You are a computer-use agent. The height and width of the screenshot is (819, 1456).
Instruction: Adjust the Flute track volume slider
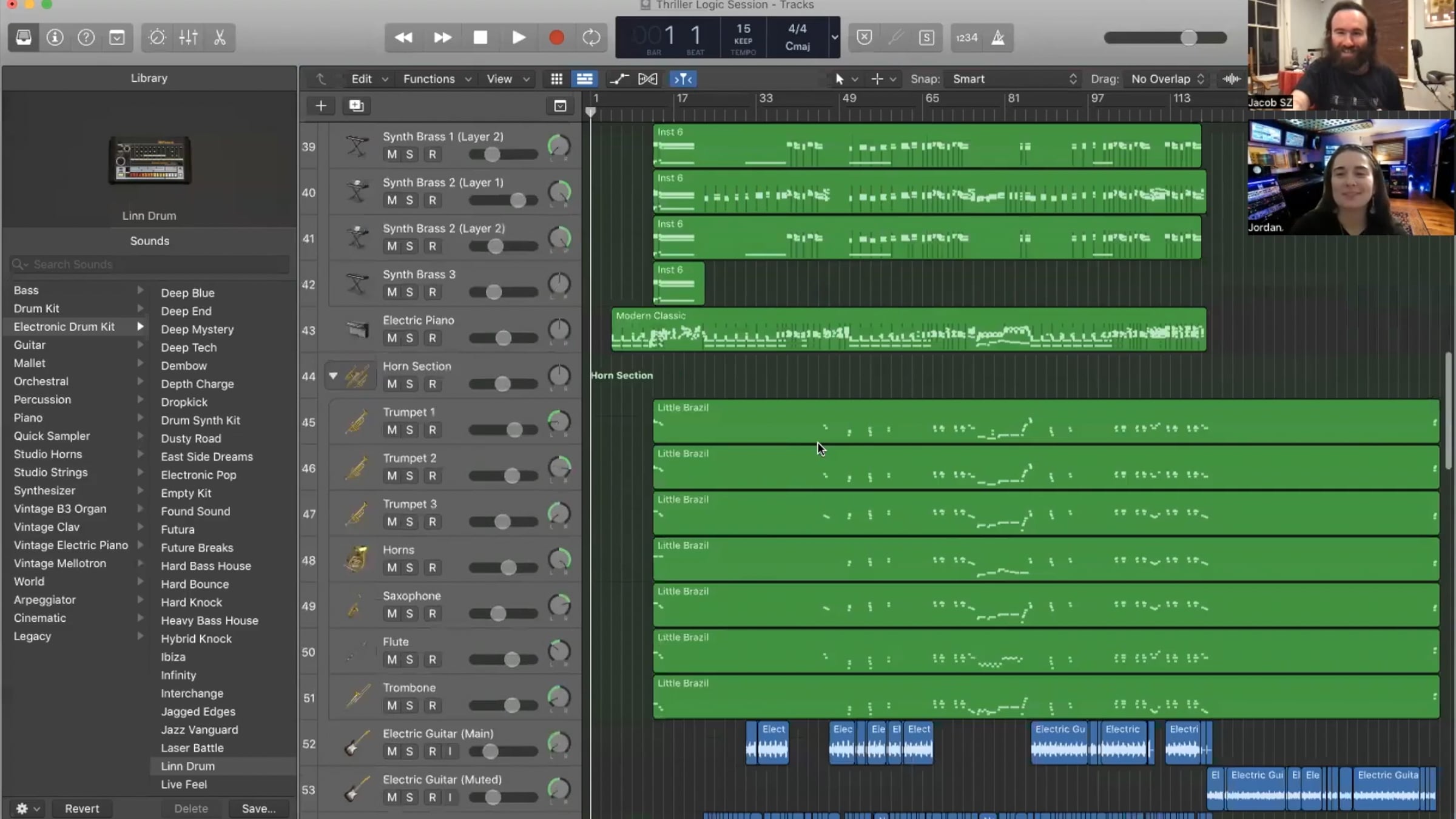[x=511, y=659]
